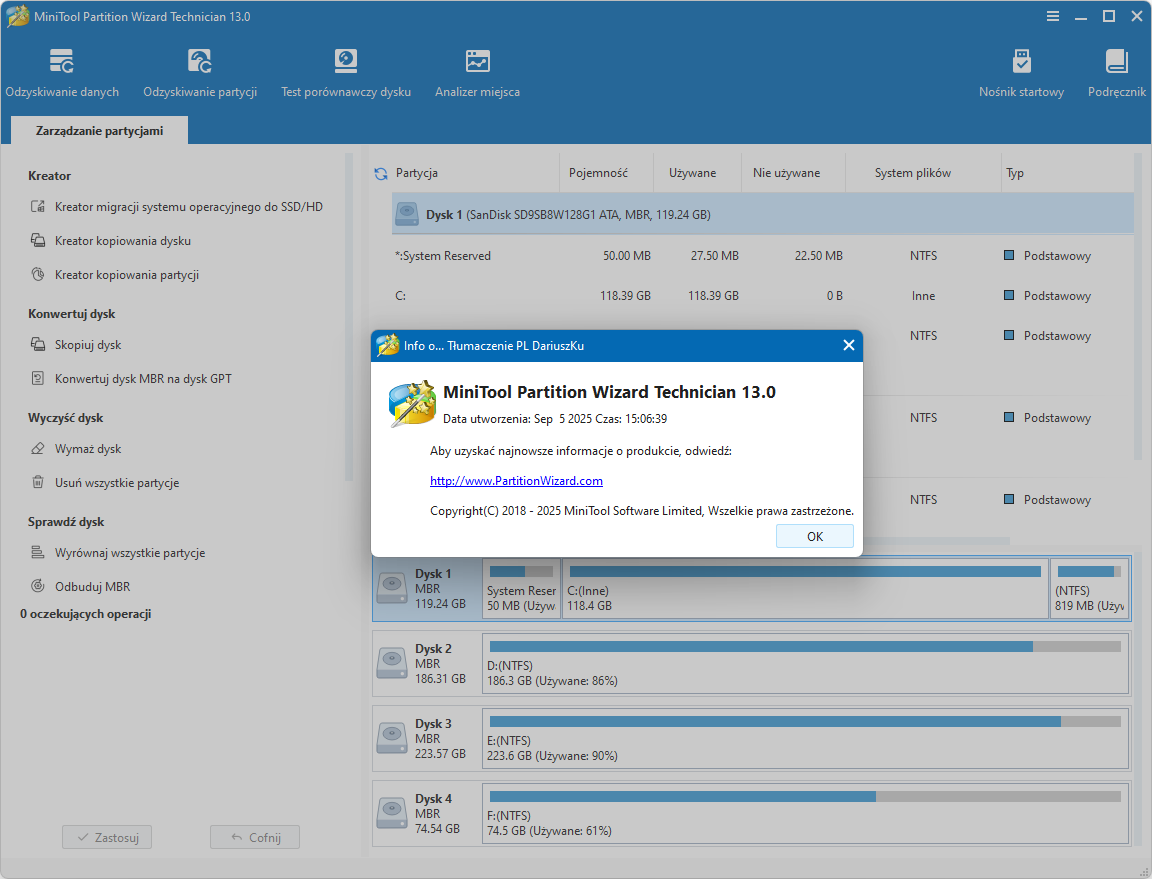Click the Kreator kopiowania partycji label
This screenshot has width=1152, height=879.
pyautogui.click(x=127, y=275)
